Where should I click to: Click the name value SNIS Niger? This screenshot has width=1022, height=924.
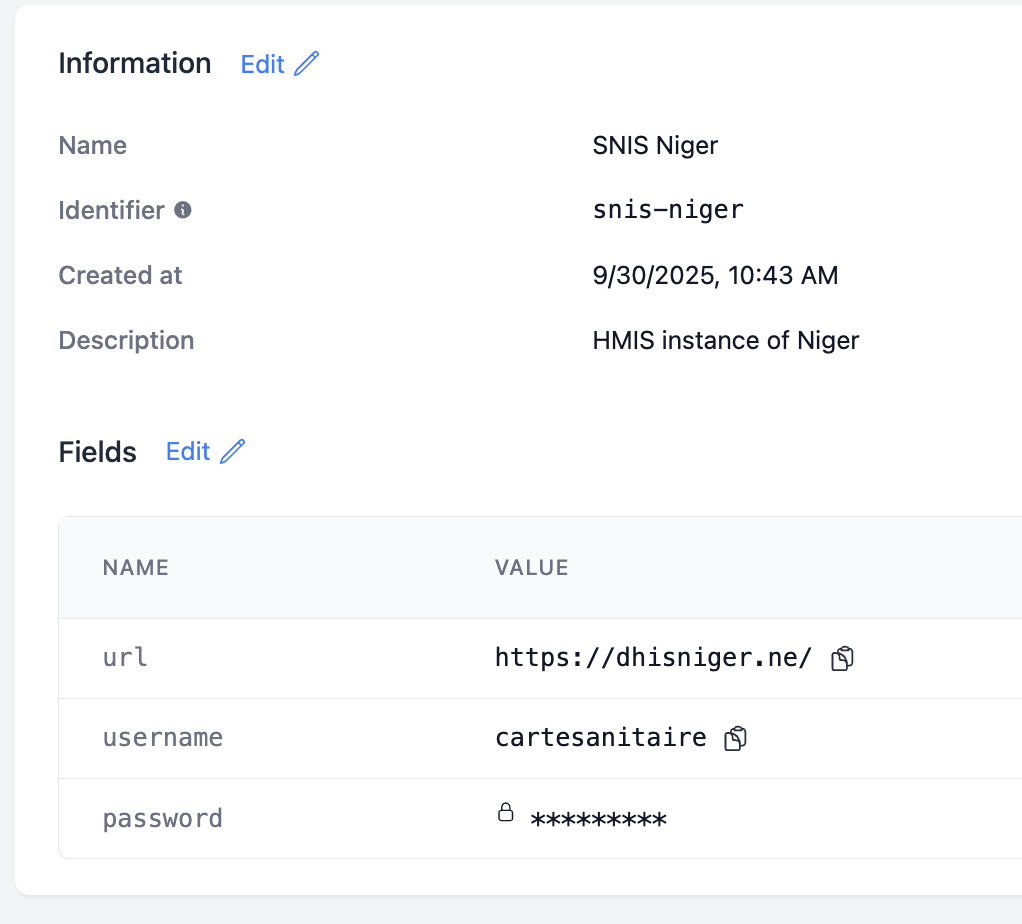click(655, 145)
